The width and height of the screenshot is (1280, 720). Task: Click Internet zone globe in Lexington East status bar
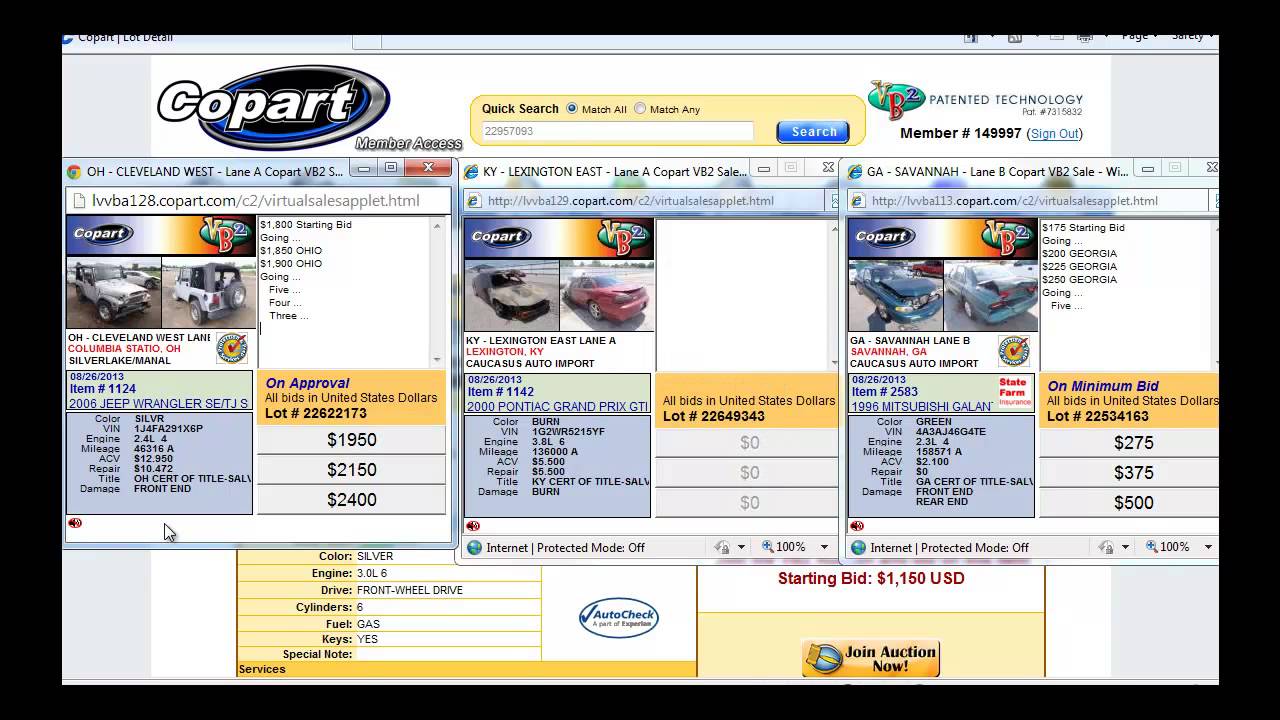(x=474, y=547)
